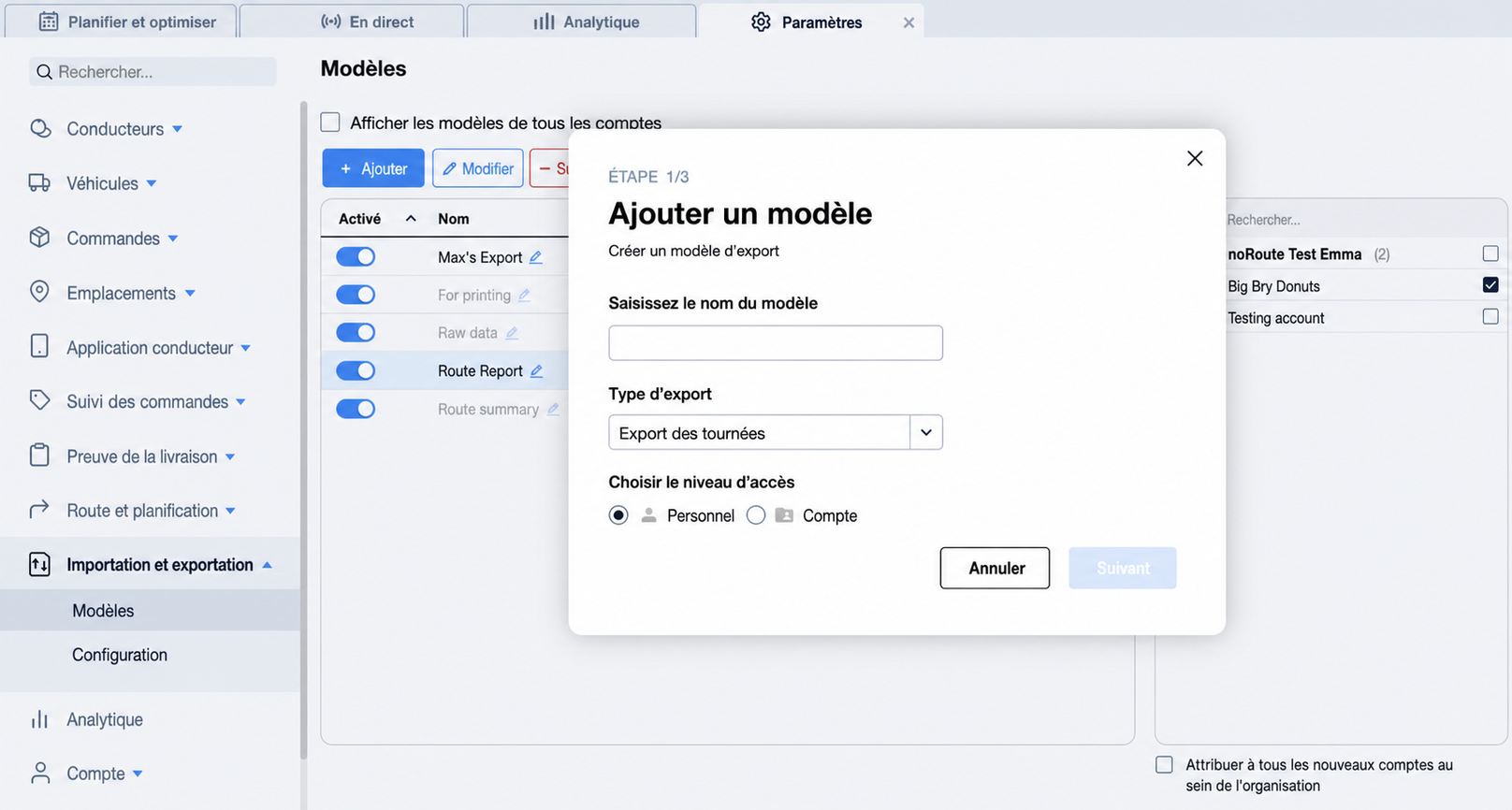Click Annuler in the dialog
This screenshot has height=810, width=1512.
click(995, 568)
